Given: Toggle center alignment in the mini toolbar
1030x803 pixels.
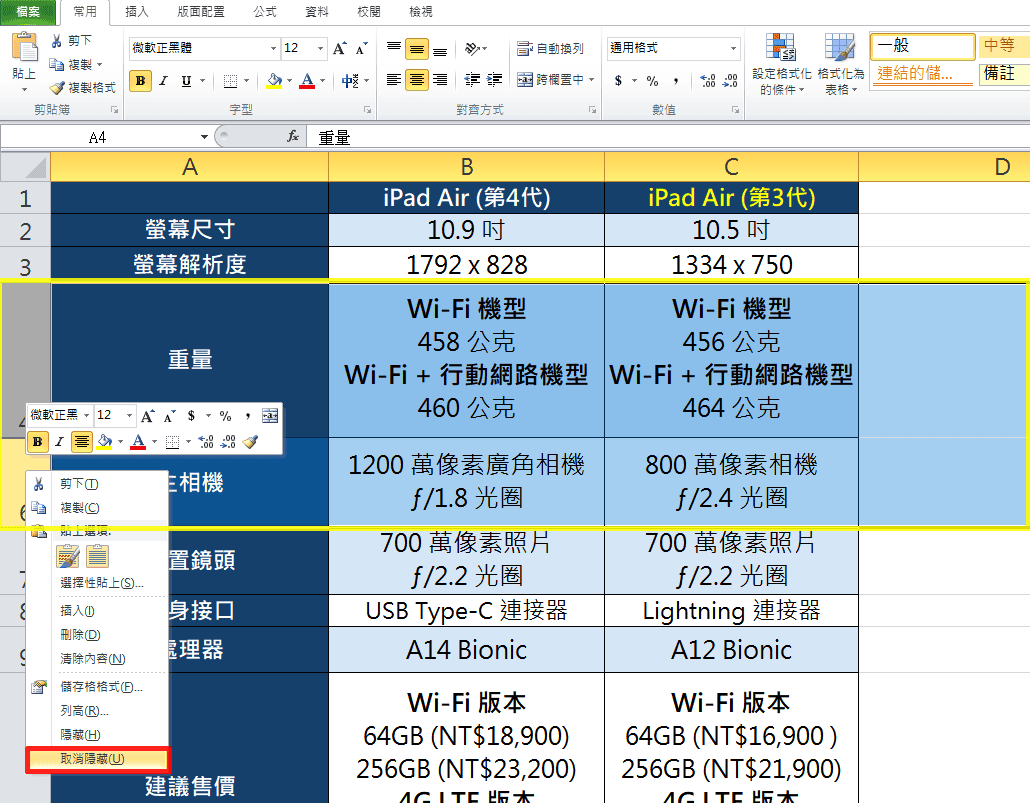Looking at the screenshot, I should tap(81, 442).
